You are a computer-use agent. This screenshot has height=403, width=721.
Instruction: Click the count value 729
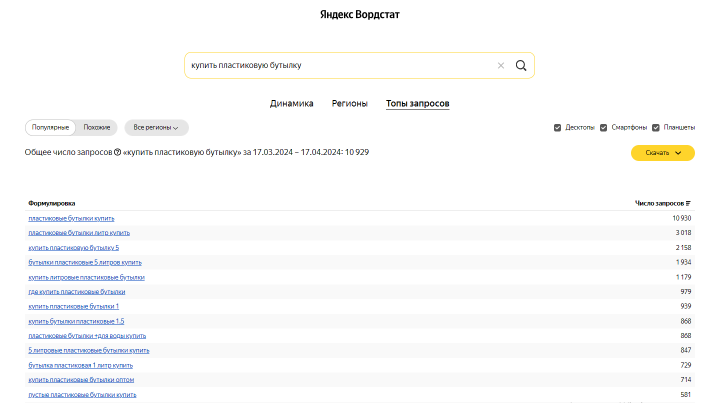pyautogui.click(x=686, y=365)
